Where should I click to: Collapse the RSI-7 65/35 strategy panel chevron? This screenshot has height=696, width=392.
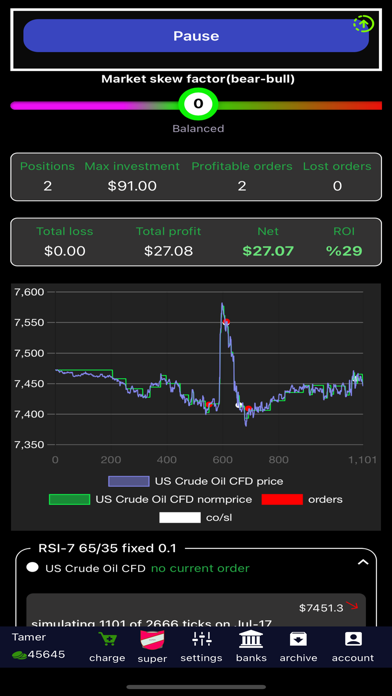363,563
